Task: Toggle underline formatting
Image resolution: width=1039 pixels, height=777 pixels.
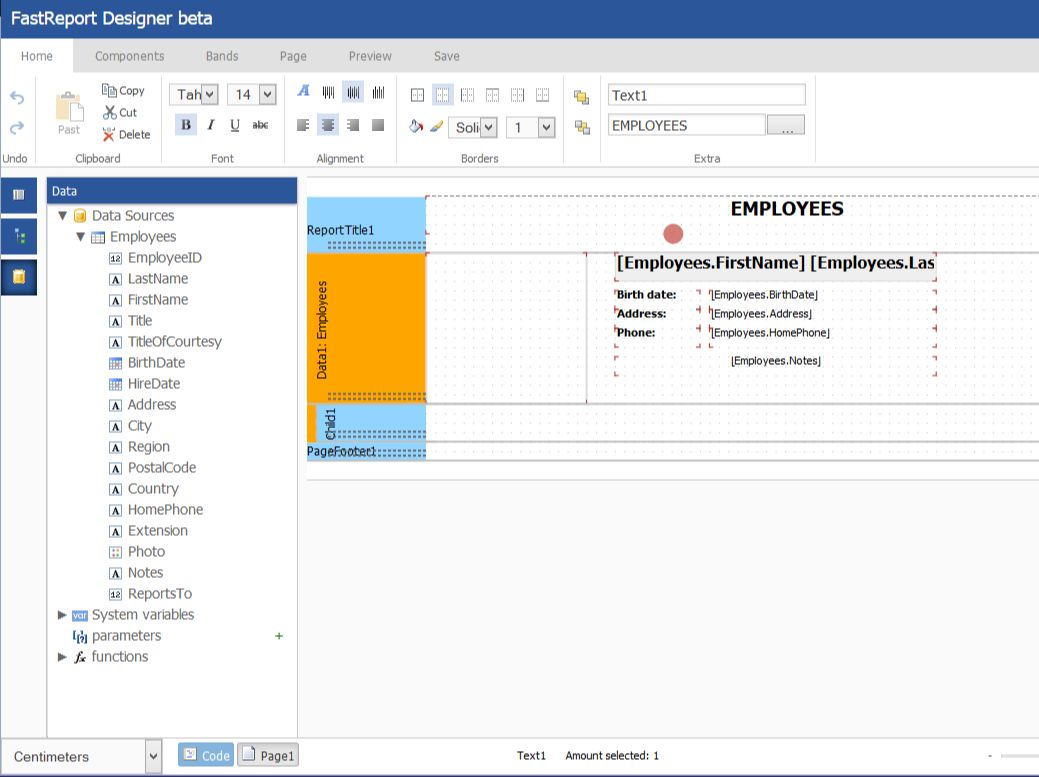Action: pos(233,124)
